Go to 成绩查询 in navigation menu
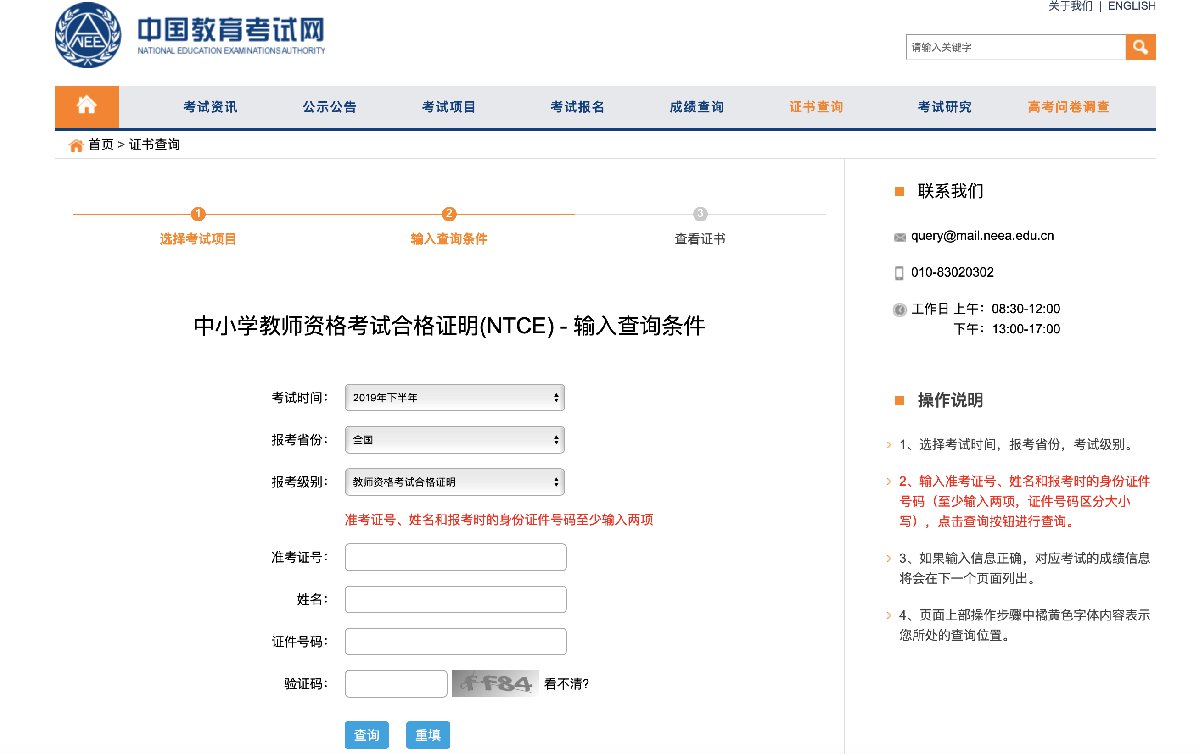 tap(696, 107)
